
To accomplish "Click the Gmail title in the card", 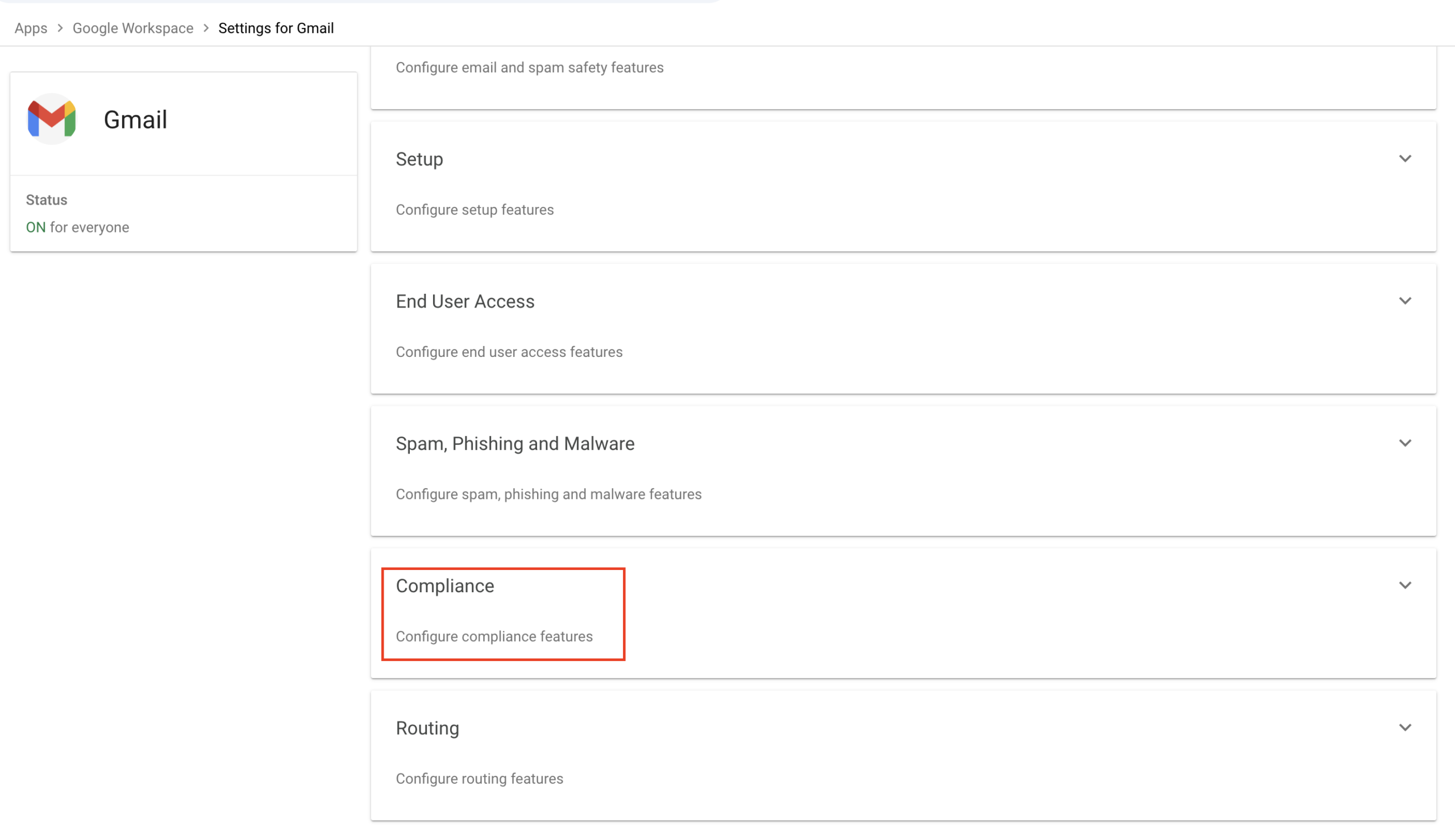I will (x=135, y=119).
